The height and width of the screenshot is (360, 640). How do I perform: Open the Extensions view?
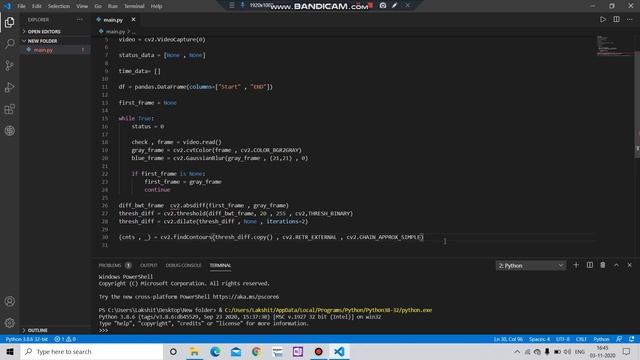10,109
